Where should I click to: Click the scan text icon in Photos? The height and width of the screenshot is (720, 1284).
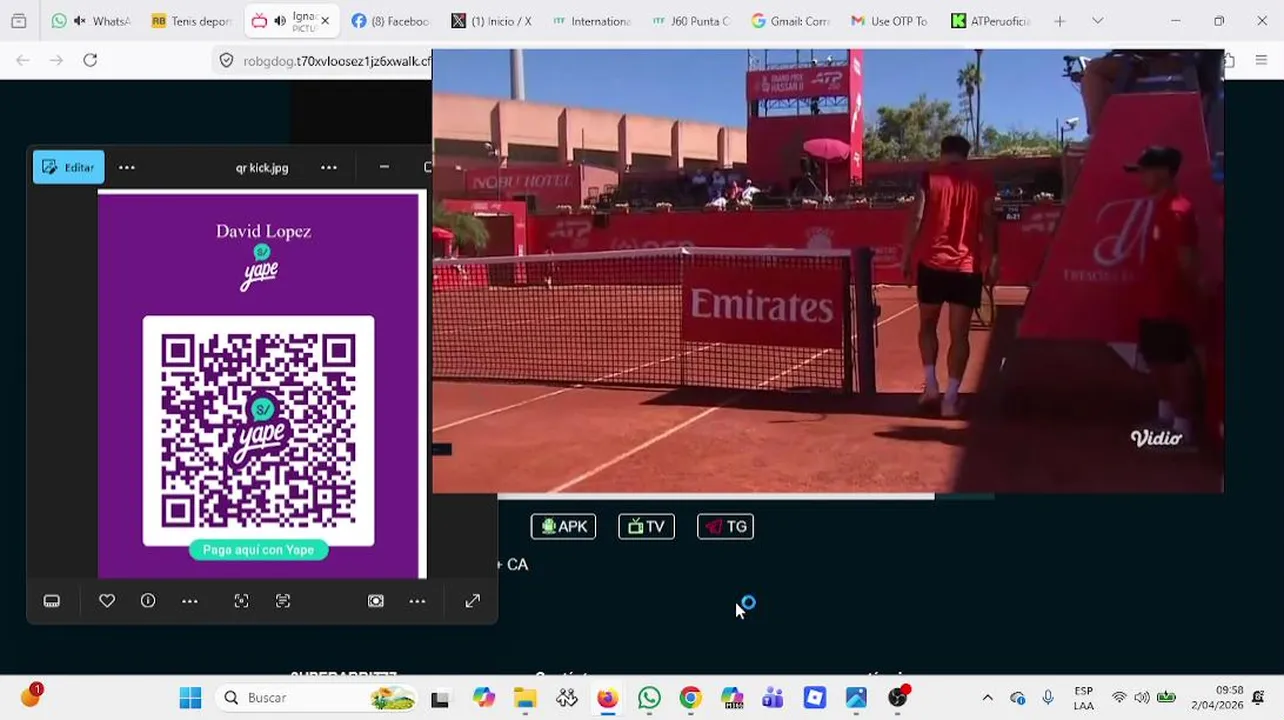pos(283,601)
